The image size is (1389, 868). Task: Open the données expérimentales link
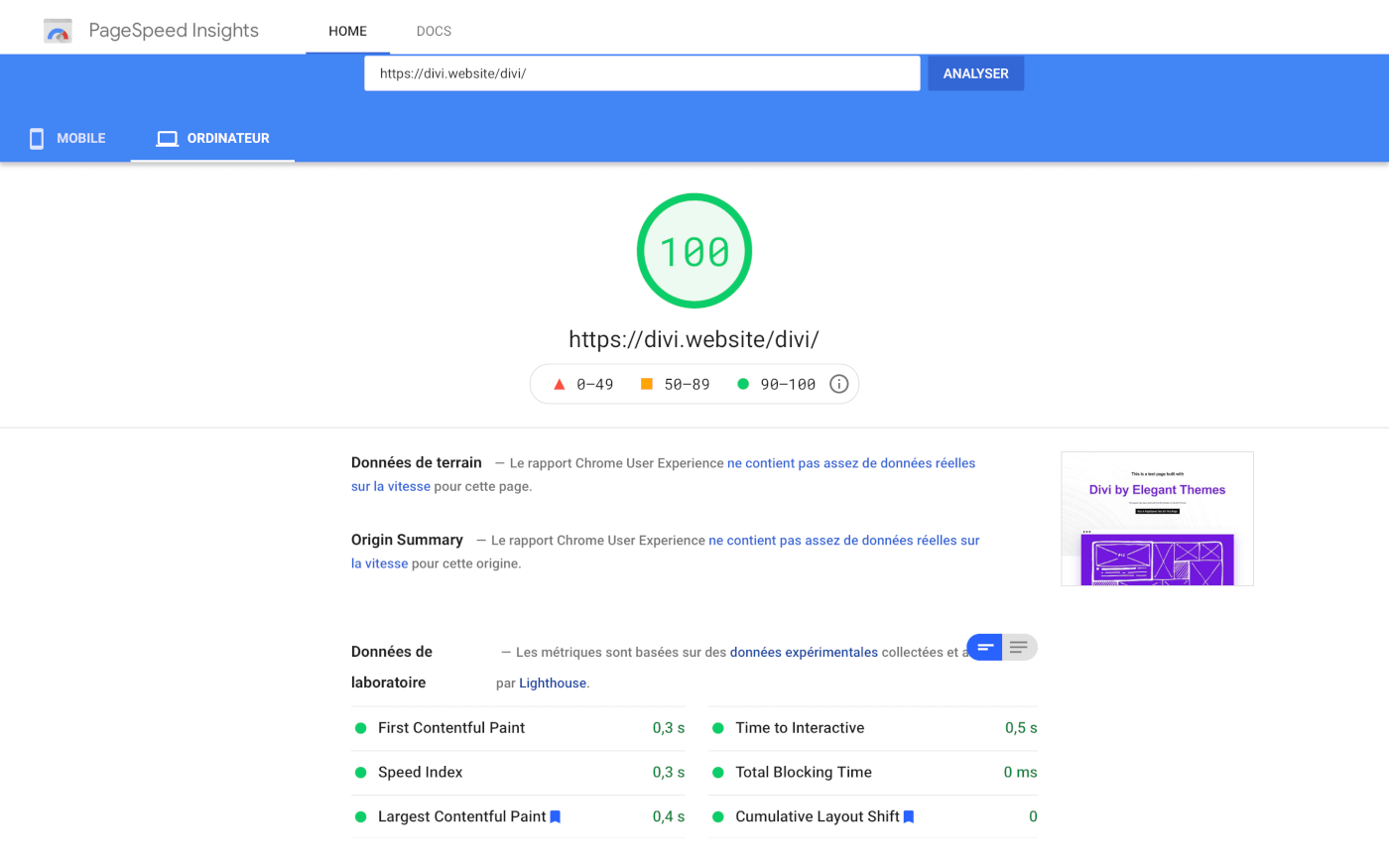[804, 653]
